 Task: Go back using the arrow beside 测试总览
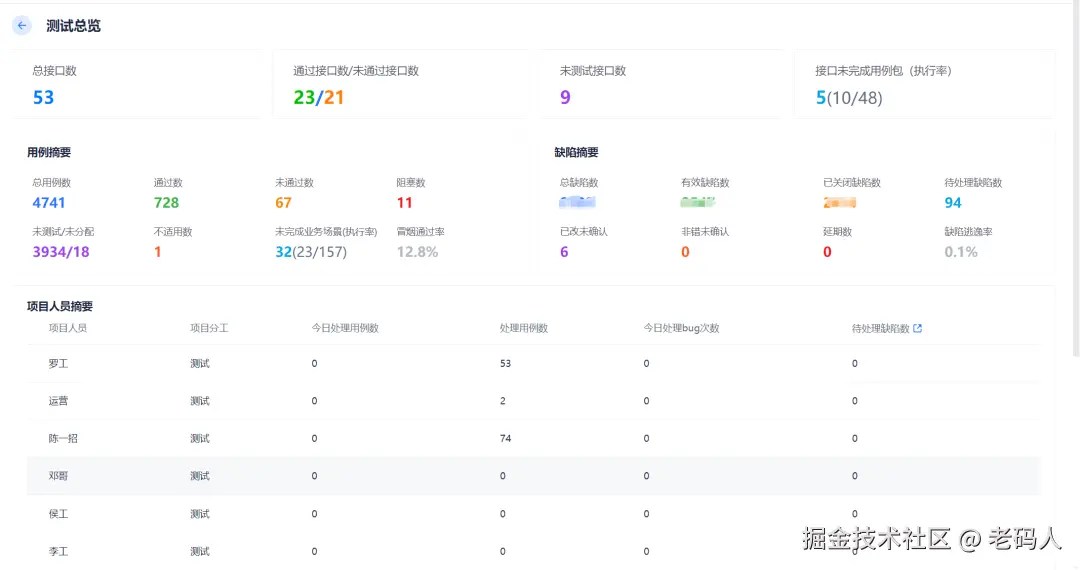click(x=22, y=25)
